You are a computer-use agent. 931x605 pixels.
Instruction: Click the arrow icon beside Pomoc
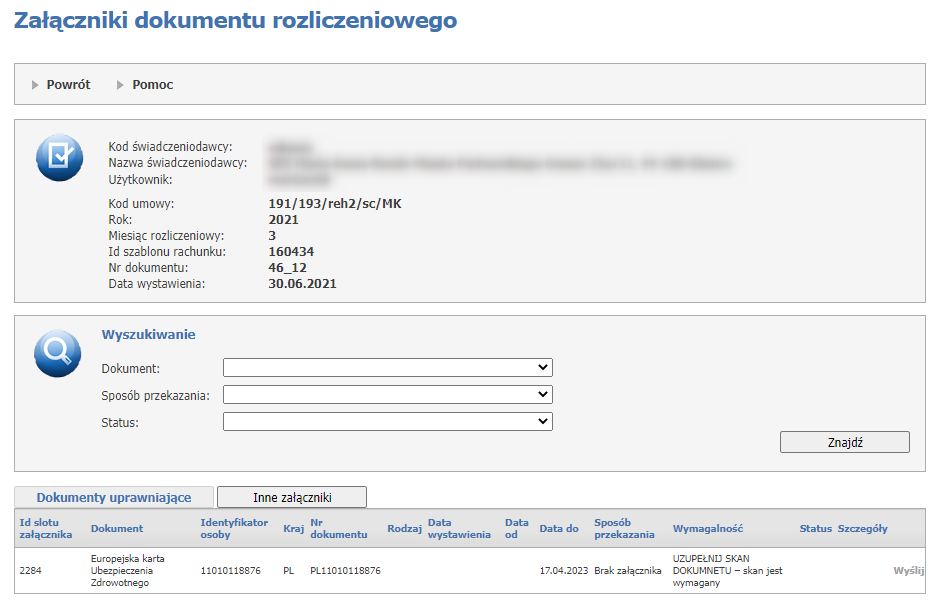[x=121, y=85]
